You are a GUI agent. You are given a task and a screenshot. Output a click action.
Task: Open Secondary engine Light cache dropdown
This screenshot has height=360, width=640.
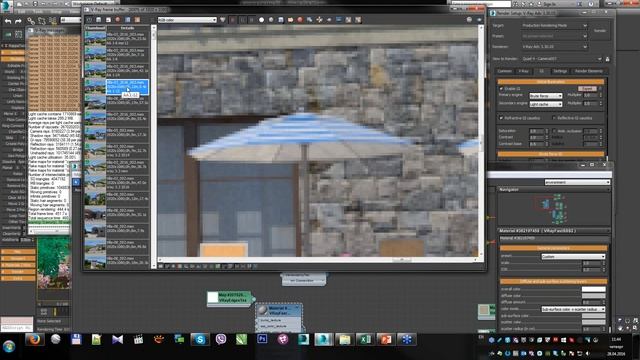click(546, 104)
